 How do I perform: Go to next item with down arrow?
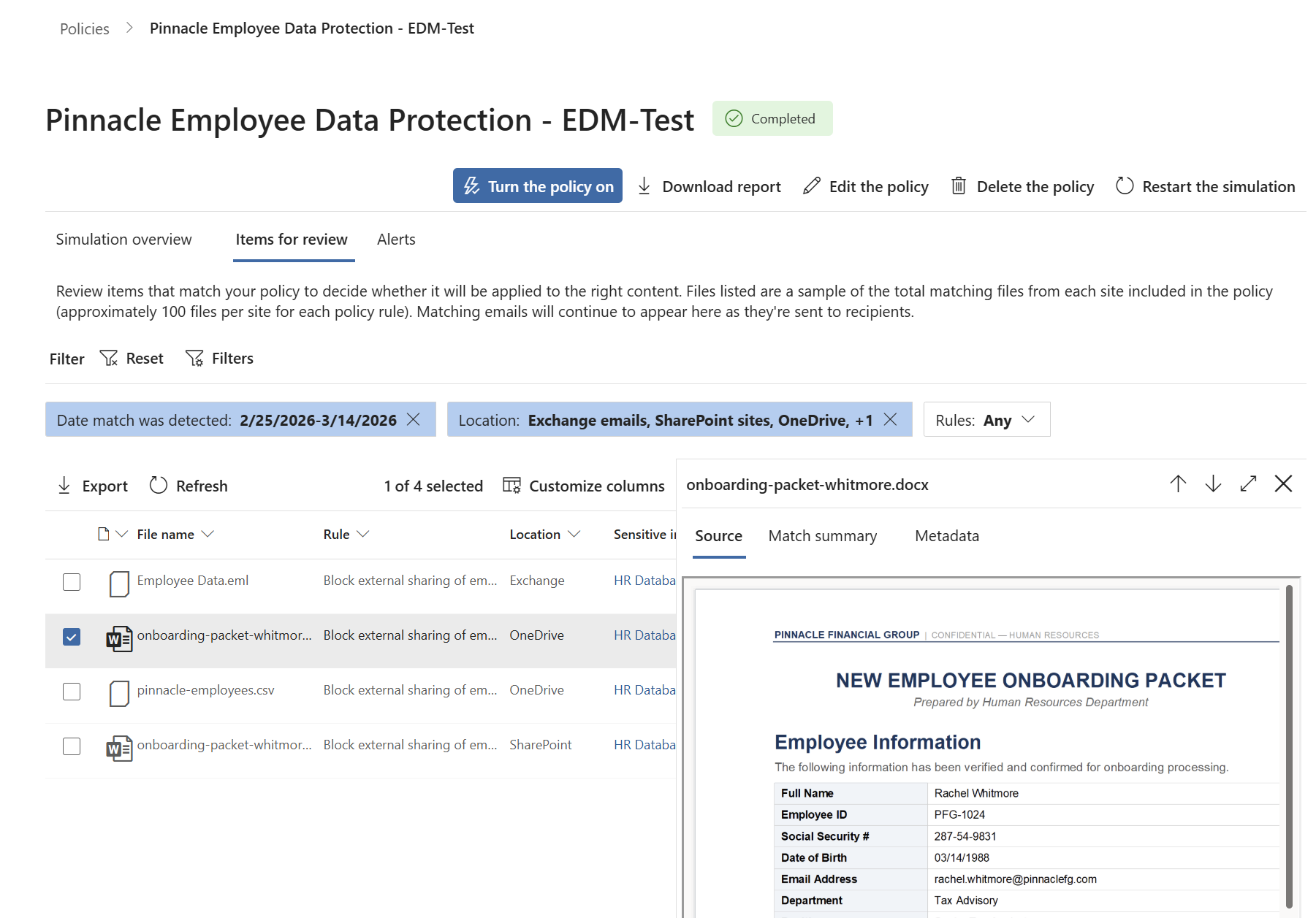(1213, 483)
